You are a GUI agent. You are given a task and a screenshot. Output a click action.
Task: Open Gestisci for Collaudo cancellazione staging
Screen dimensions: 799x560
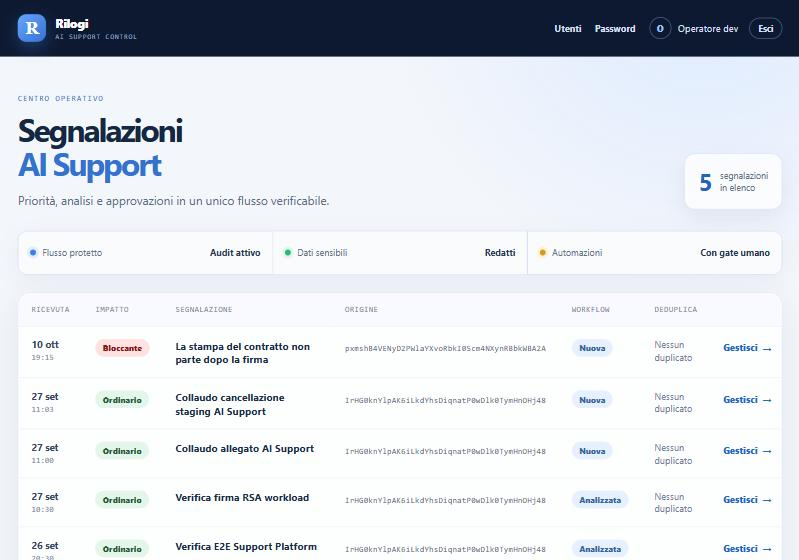point(747,400)
